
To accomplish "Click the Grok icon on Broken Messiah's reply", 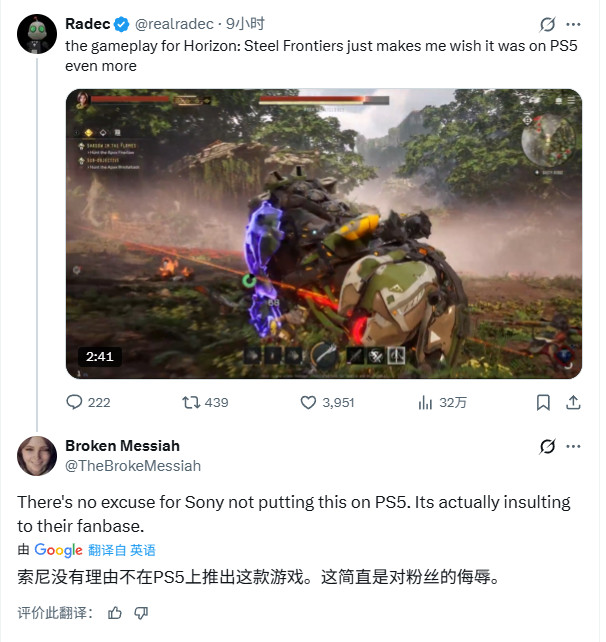I will click(547, 446).
